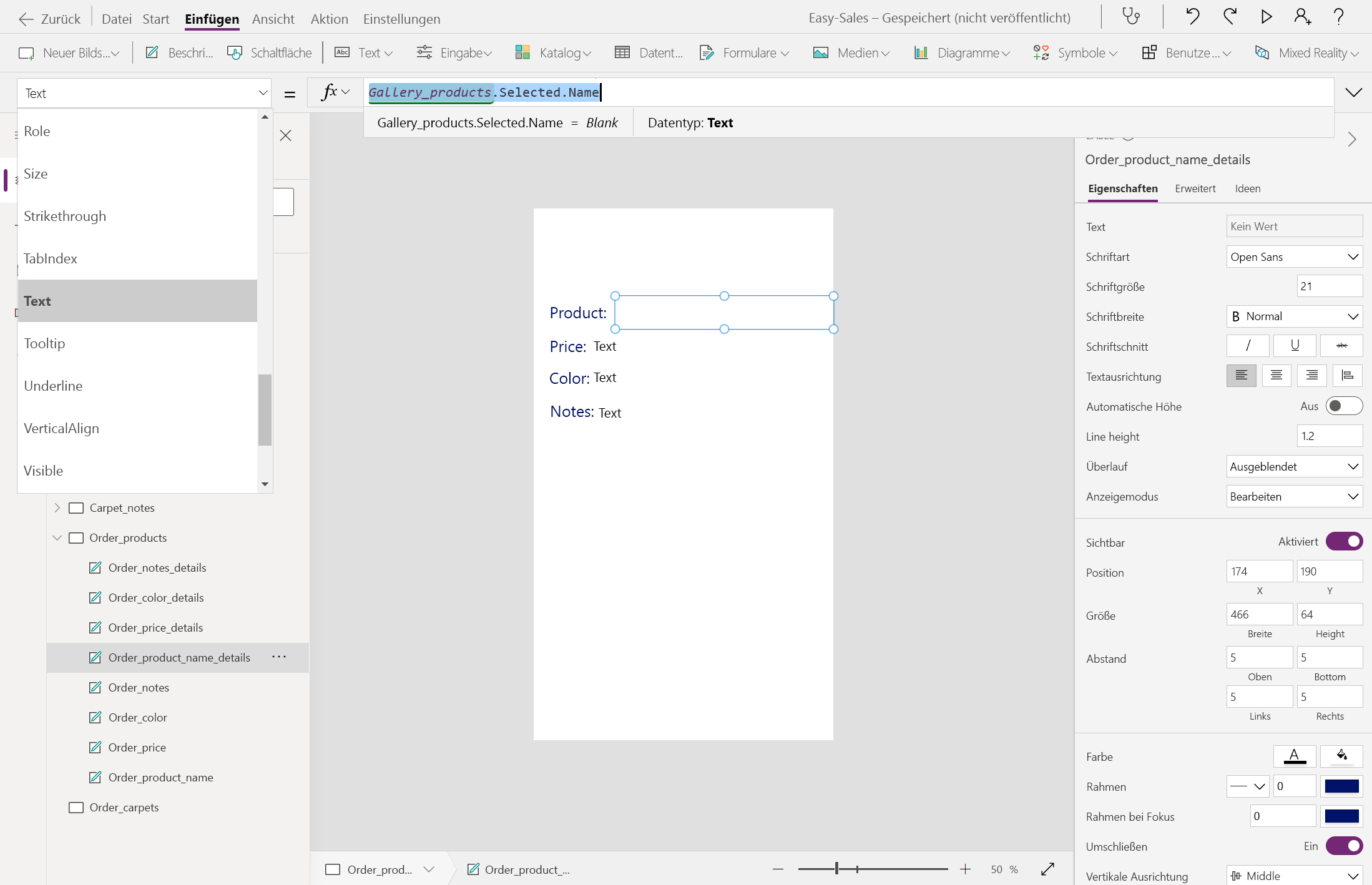Click the Undo arrow icon
The image size is (1372, 885).
(x=1192, y=17)
